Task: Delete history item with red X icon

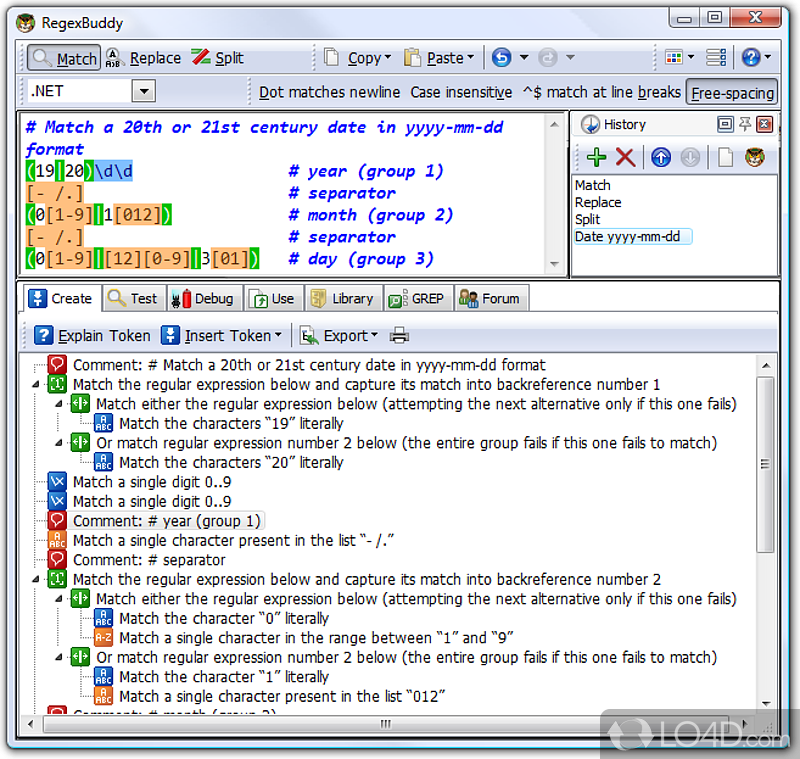Action: coord(625,157)
